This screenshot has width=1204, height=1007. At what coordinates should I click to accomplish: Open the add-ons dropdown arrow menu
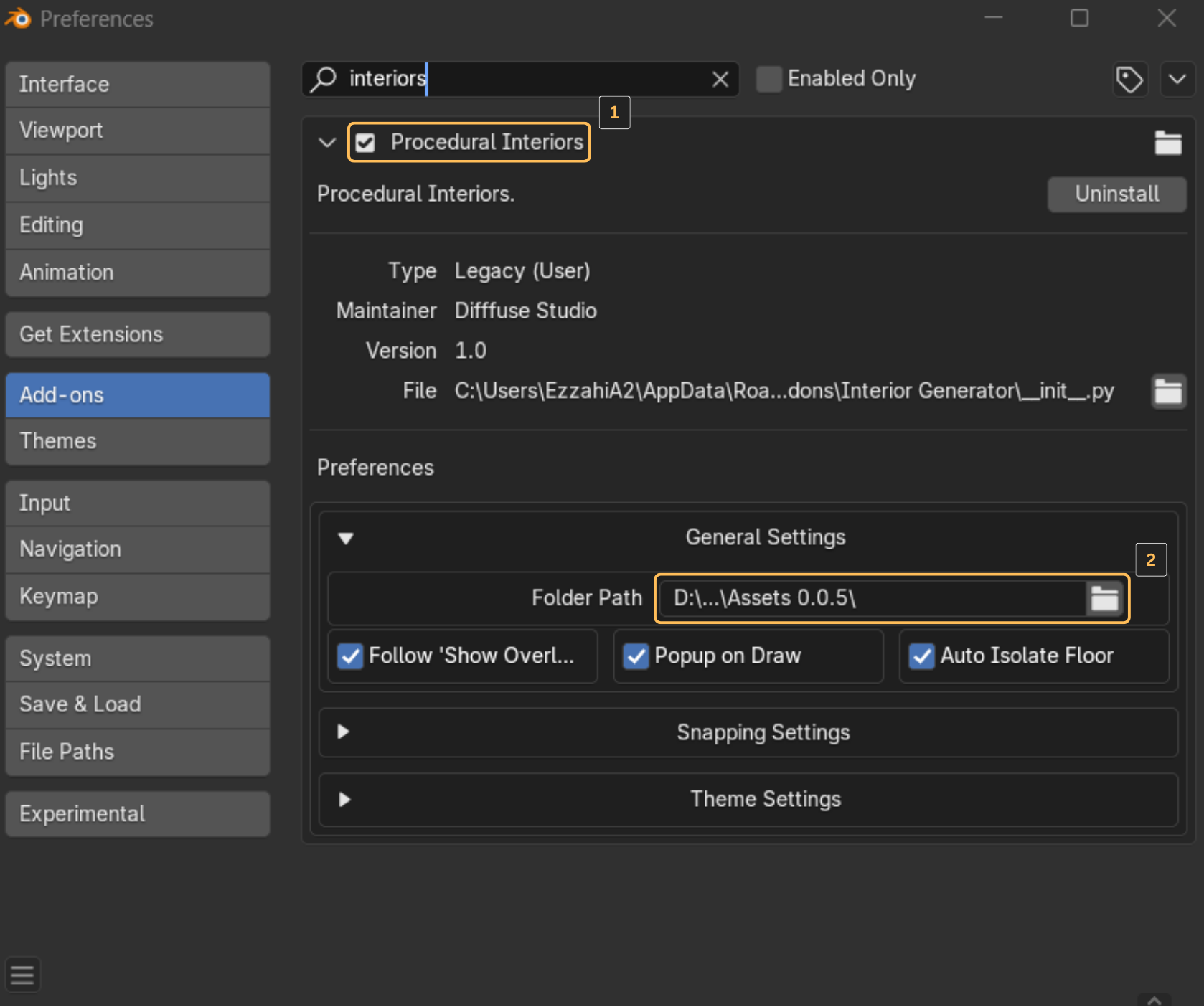[x=1177, y=79]
